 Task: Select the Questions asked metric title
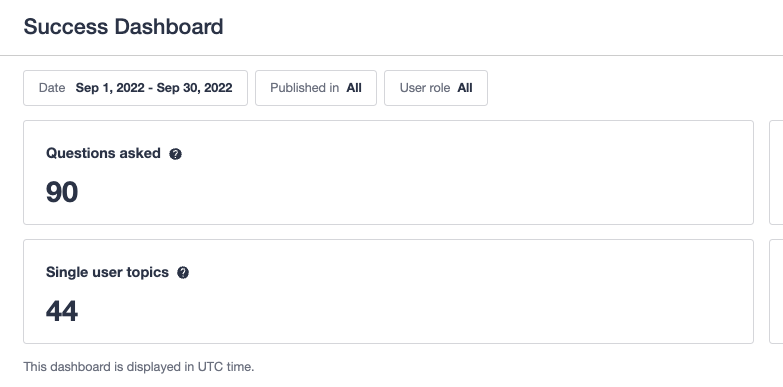click(103, 153)
